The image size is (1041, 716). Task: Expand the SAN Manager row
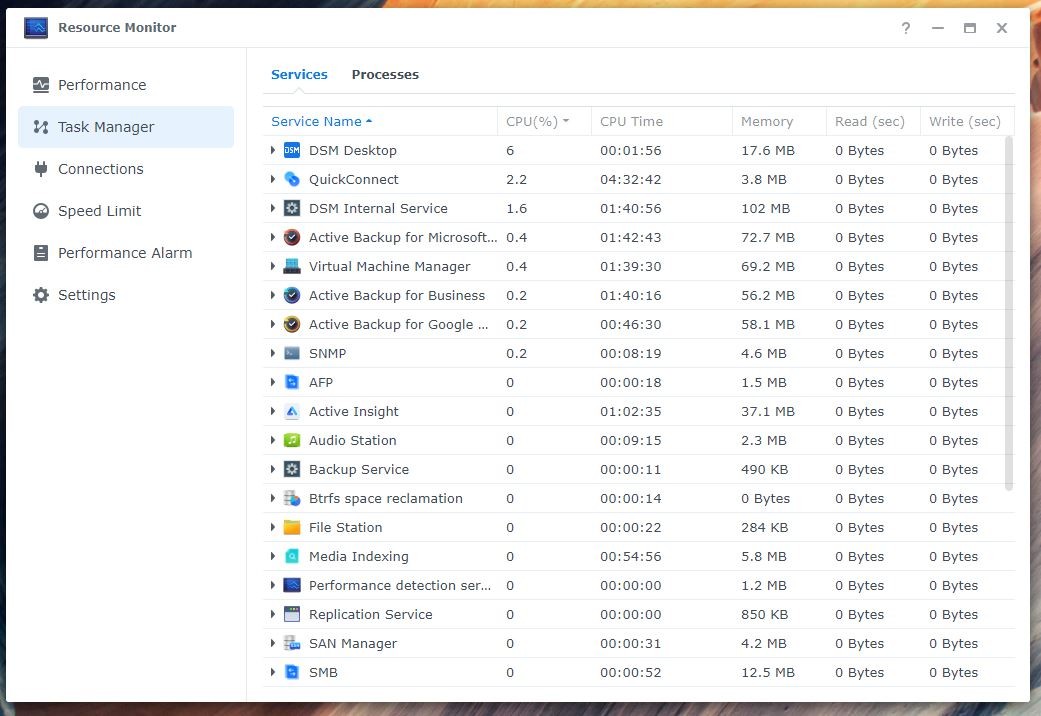[273, 644]
